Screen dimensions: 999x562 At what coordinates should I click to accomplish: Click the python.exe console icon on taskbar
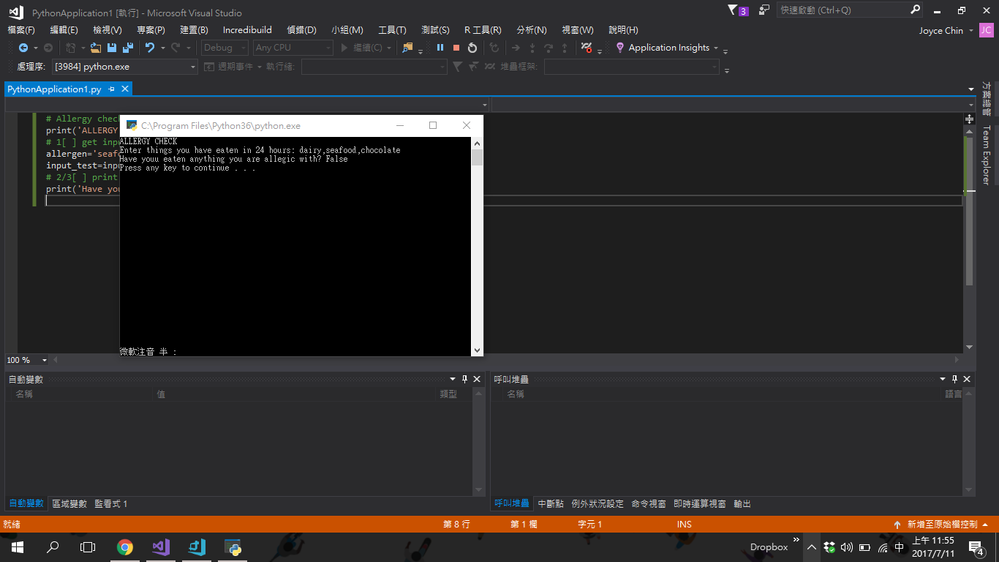[x=233, y=547]
